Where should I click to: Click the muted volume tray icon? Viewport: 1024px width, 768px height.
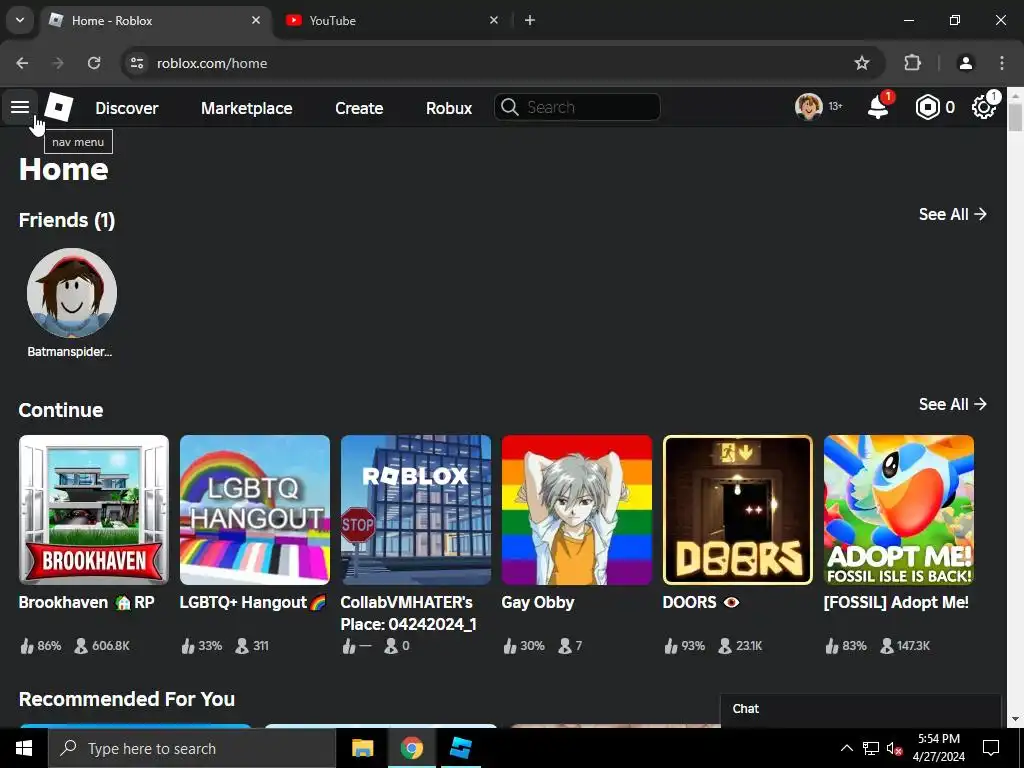point(894,748)
